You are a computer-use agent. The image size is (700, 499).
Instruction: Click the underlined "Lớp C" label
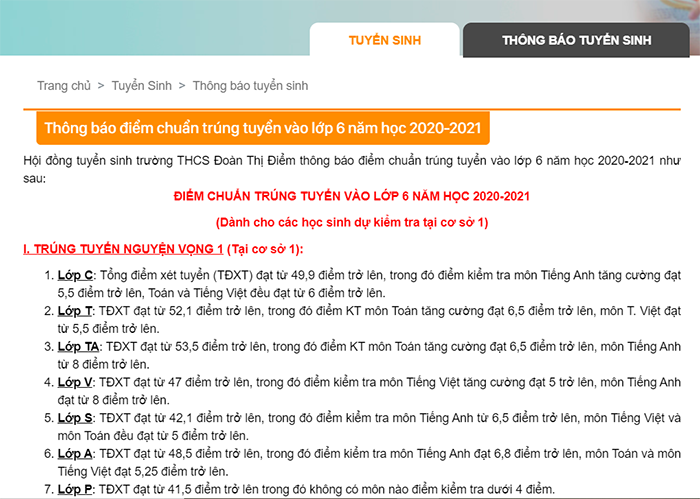coord(75,275)
